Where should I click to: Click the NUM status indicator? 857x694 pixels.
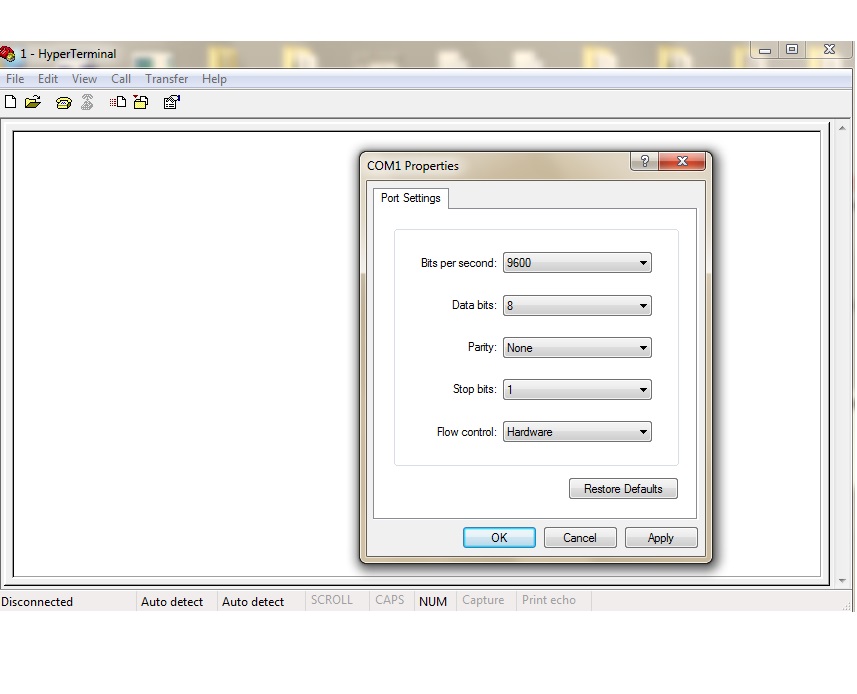[433, 602]
